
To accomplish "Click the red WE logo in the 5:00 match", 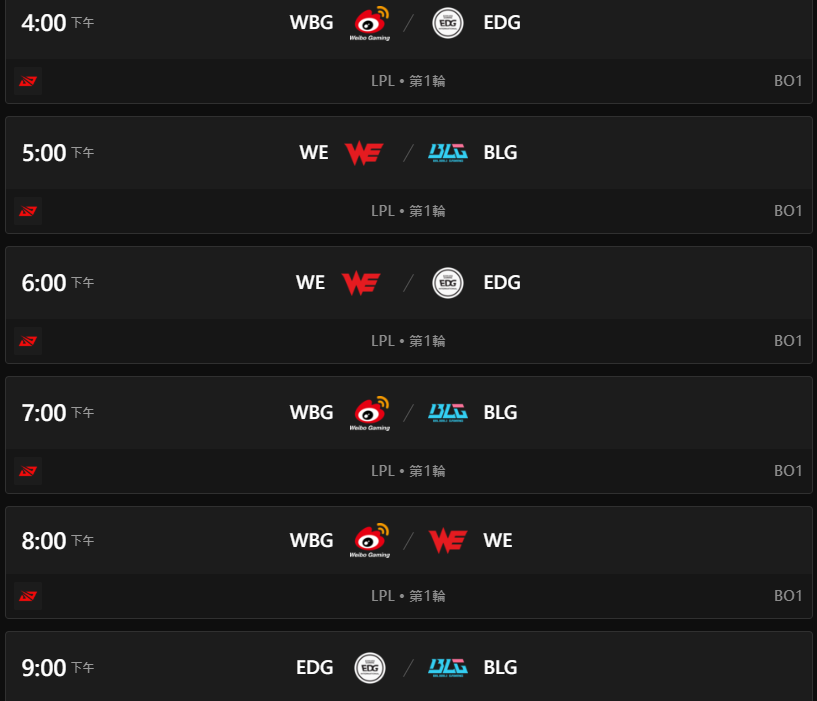I will (361, 153).
